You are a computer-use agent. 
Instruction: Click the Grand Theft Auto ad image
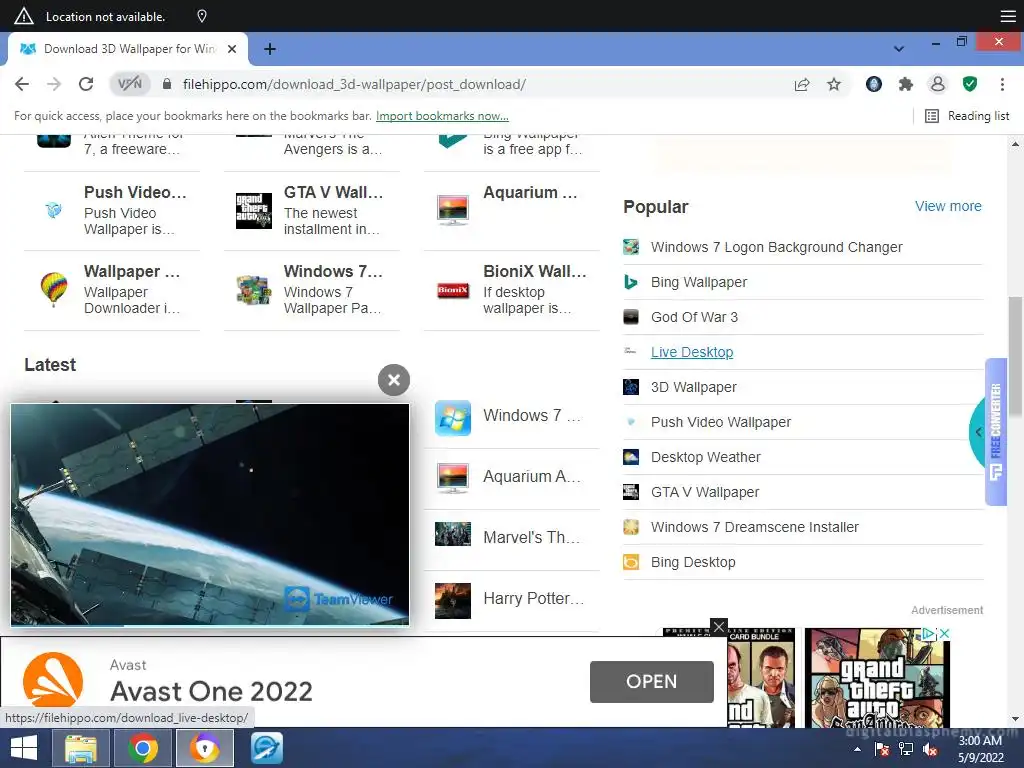point(877,679)
